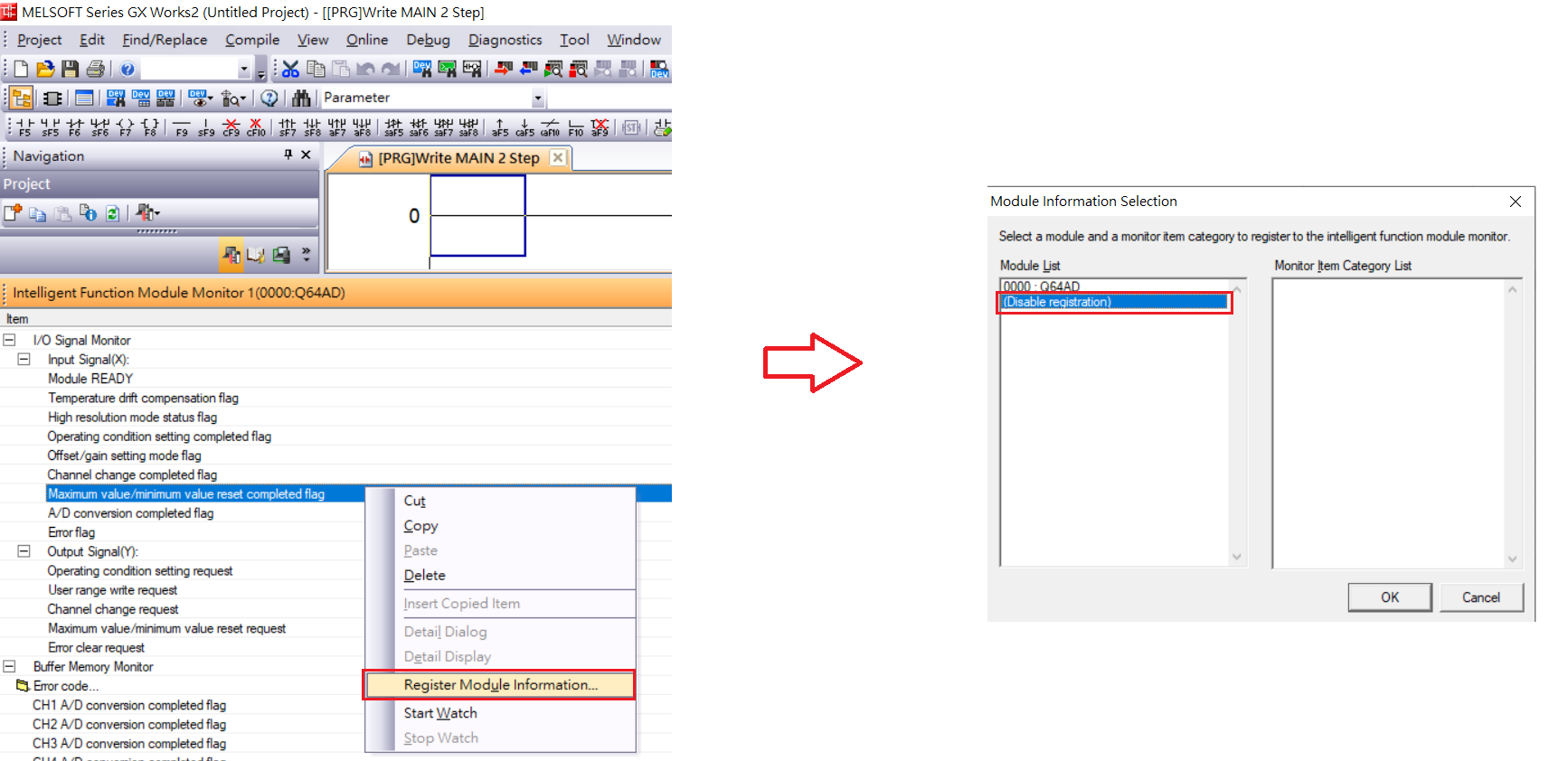Select 0000 : Q64AD in Module List

point(1042,287)
